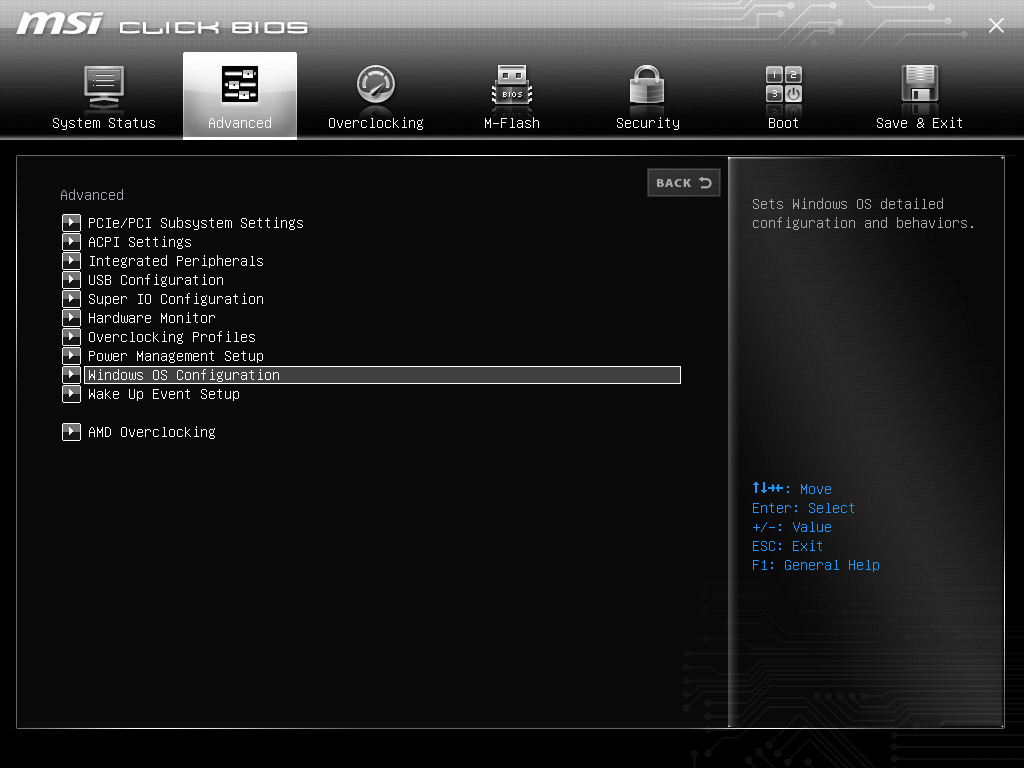Open AMD Overclocking entry

tap(152, 432)
